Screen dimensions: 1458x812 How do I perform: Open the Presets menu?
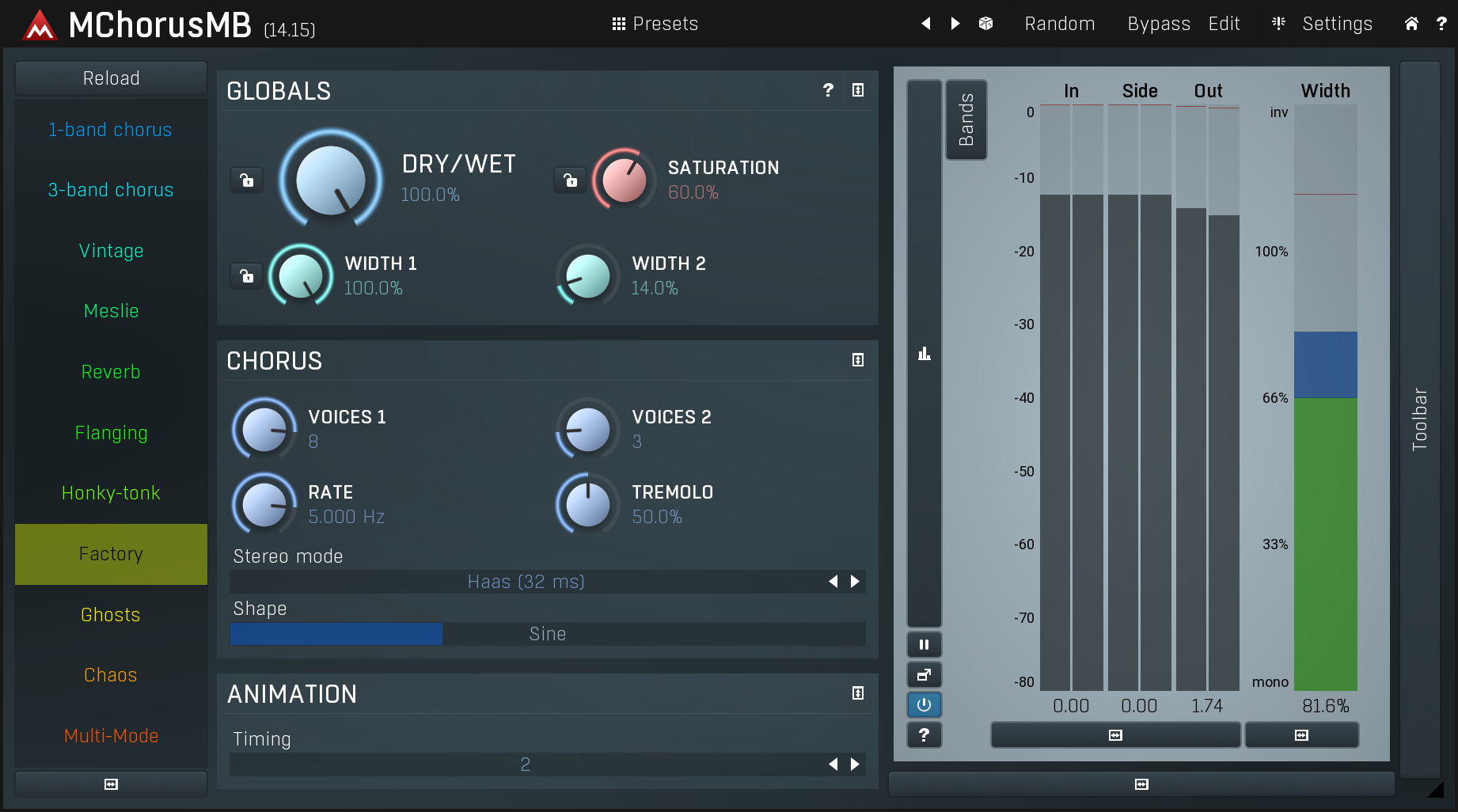click(x=655, y=24)
